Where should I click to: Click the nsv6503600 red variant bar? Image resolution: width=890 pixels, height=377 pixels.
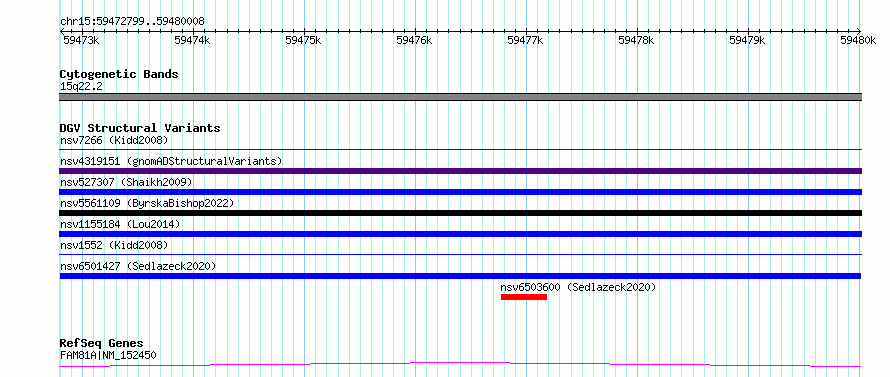pyautogui.click(x=523, y=297)
